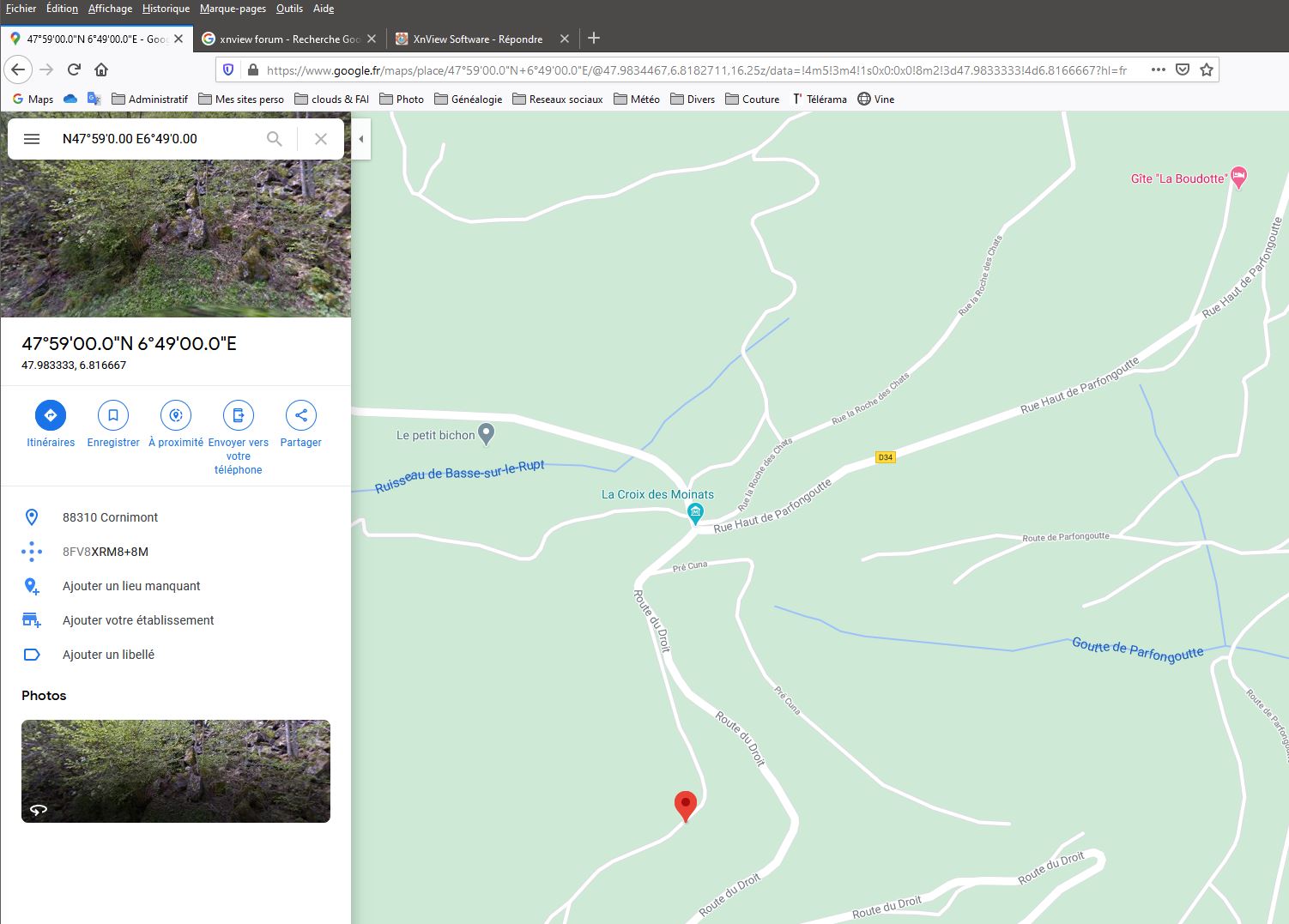Open the Google Maps hamburger menu

pos(32,139)
